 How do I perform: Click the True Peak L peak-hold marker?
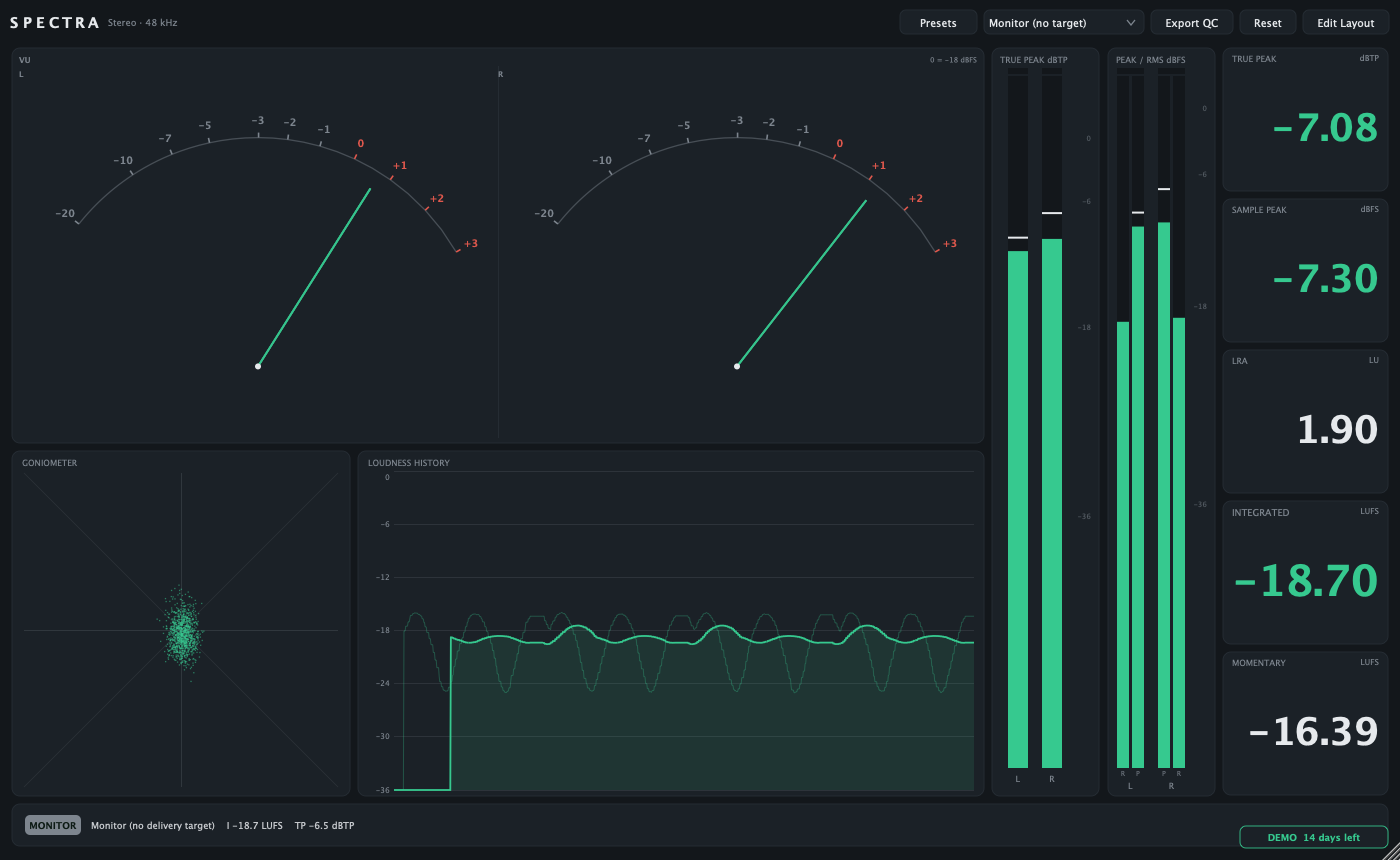1018,238
